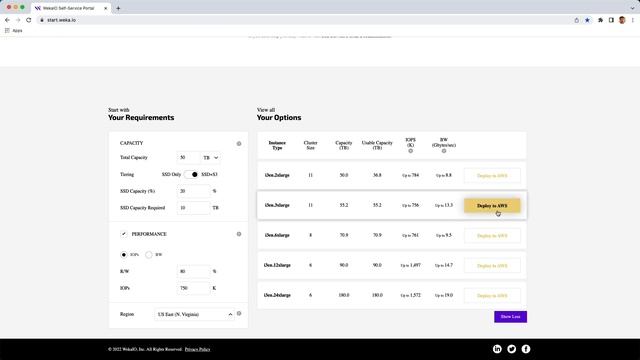Deploy i3en.24xlarge to AWS
Viewport: 640px width, 360px height.
point(492,296)
